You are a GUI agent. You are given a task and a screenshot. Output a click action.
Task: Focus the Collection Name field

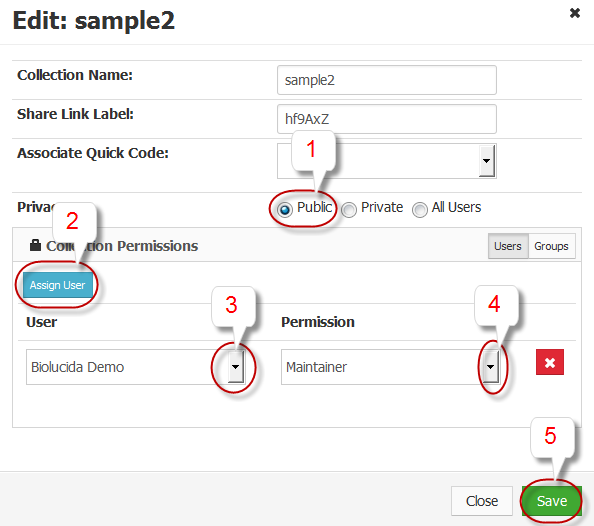pyautogui.click(x=386, y=80)
